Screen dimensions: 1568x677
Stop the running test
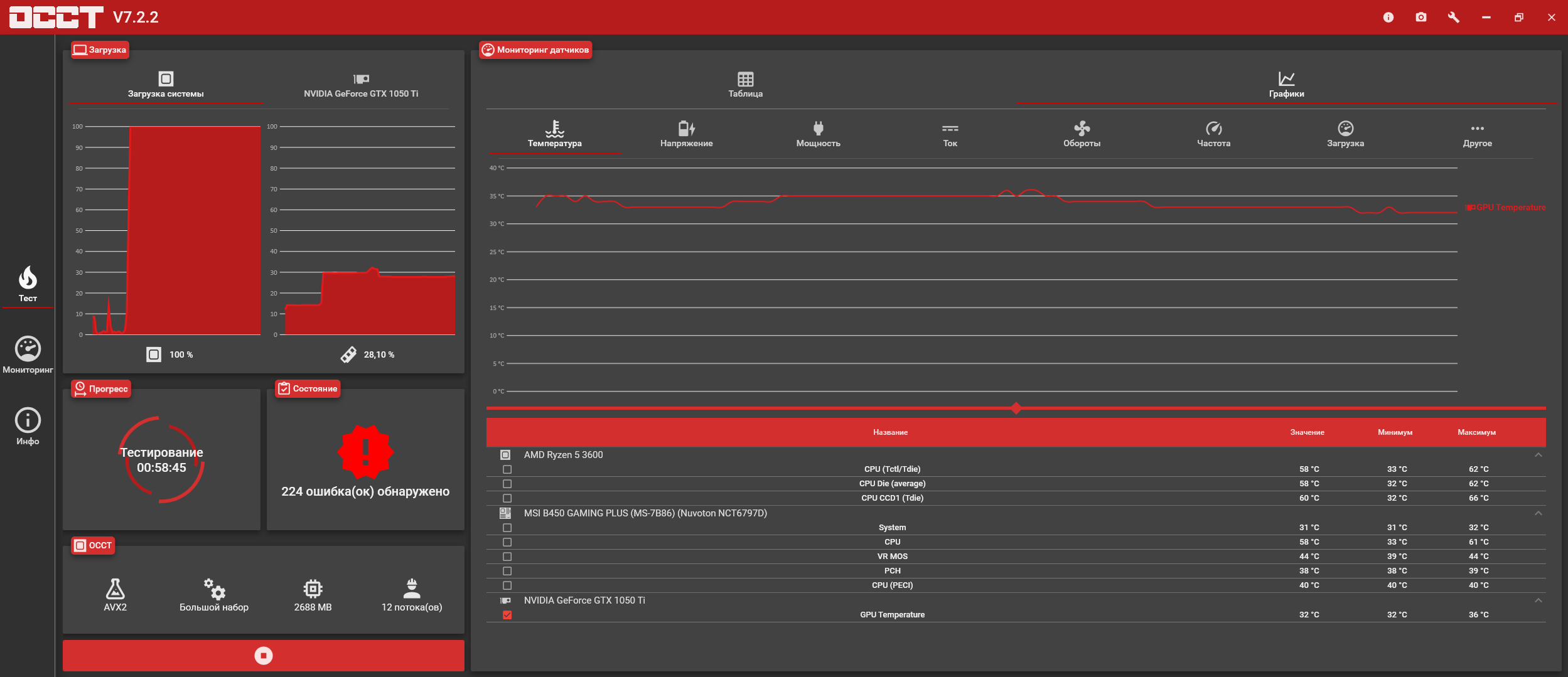264,656
